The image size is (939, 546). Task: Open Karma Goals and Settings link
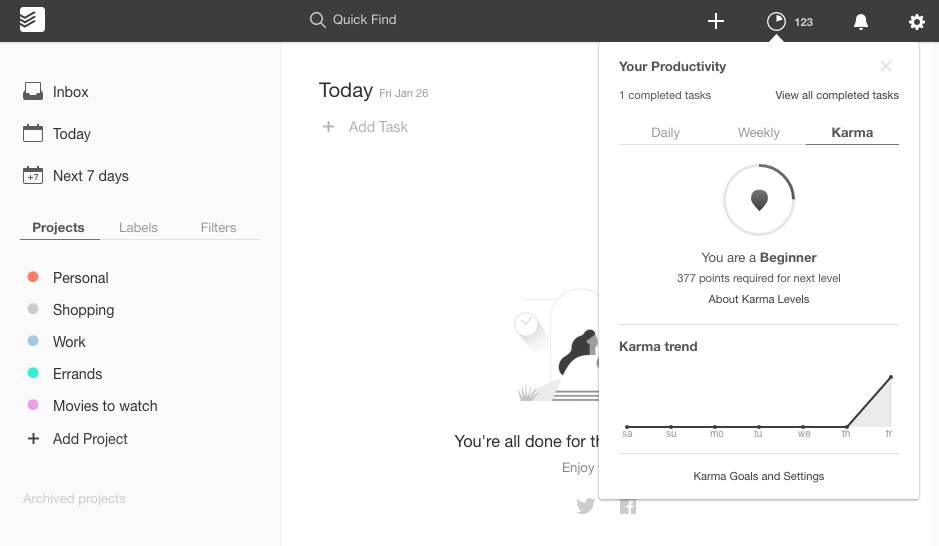click(759, 476)
